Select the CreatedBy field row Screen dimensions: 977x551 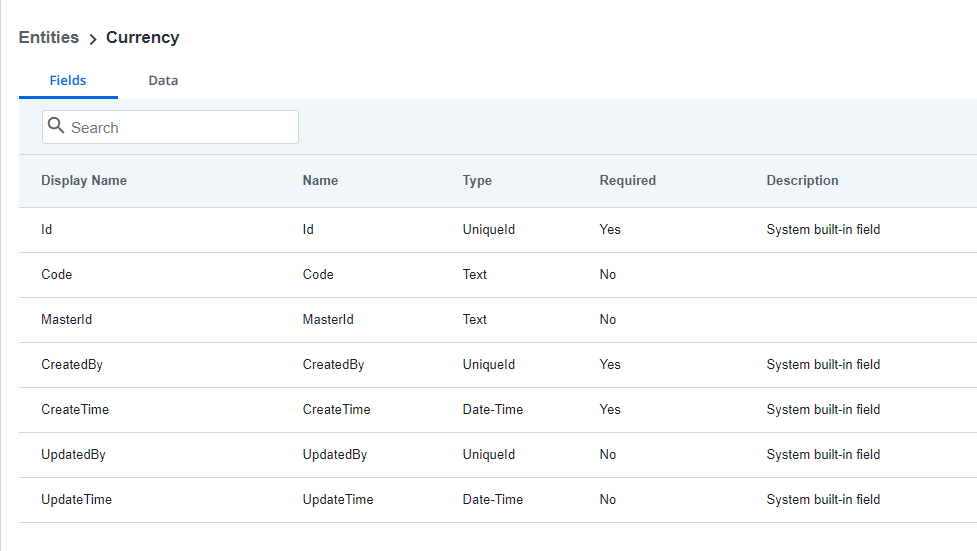pyautogui.click(x=498, y=365)
